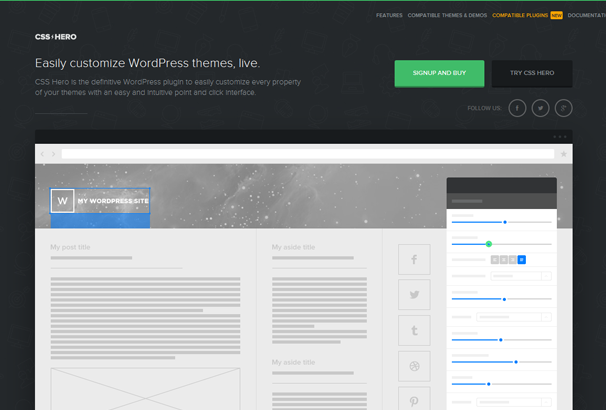Select the blue highlighted alignment button
This screenshot has height=410, width=606.
coord(522,260)
